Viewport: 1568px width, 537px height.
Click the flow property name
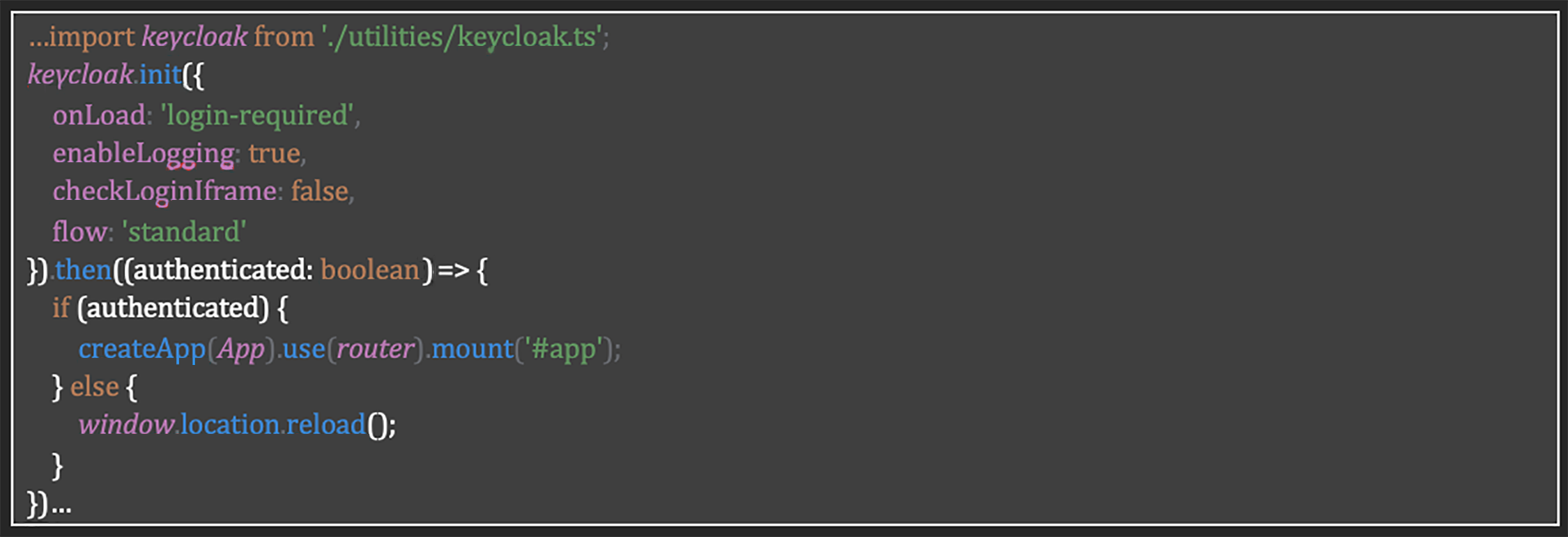coord(79,231)
